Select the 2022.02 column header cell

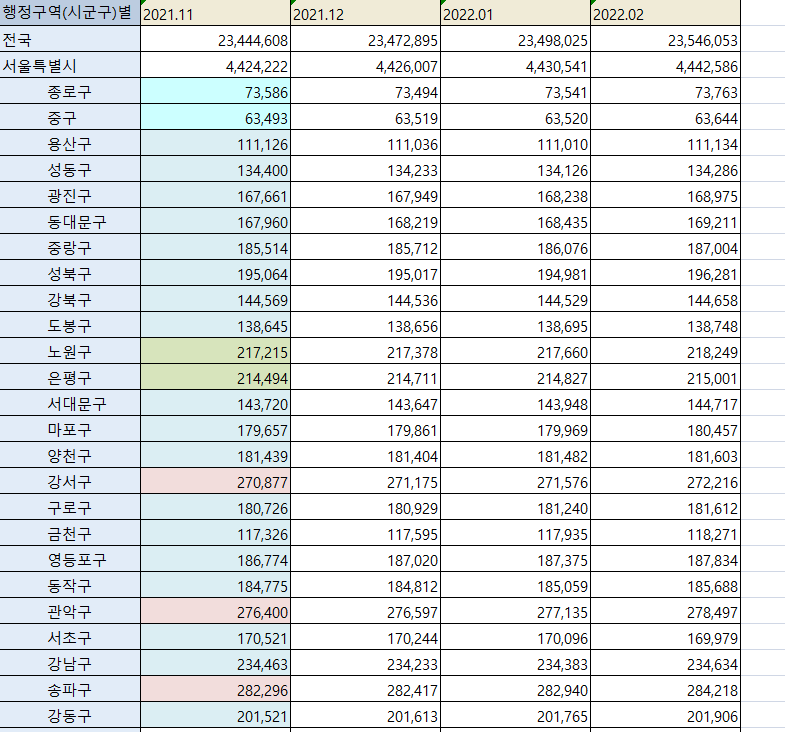pyautogui.click(x=666, y=13)
